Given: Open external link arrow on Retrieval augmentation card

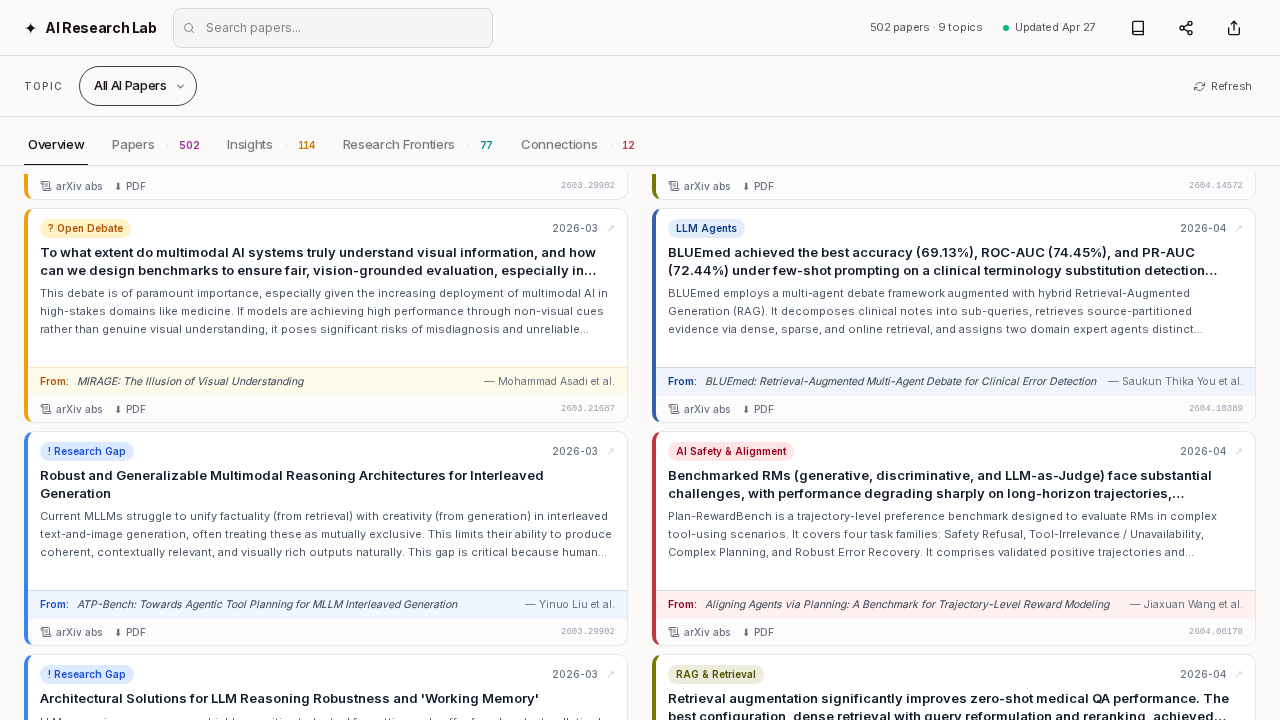Looking at the screenshot, I should click(1239, 674).
